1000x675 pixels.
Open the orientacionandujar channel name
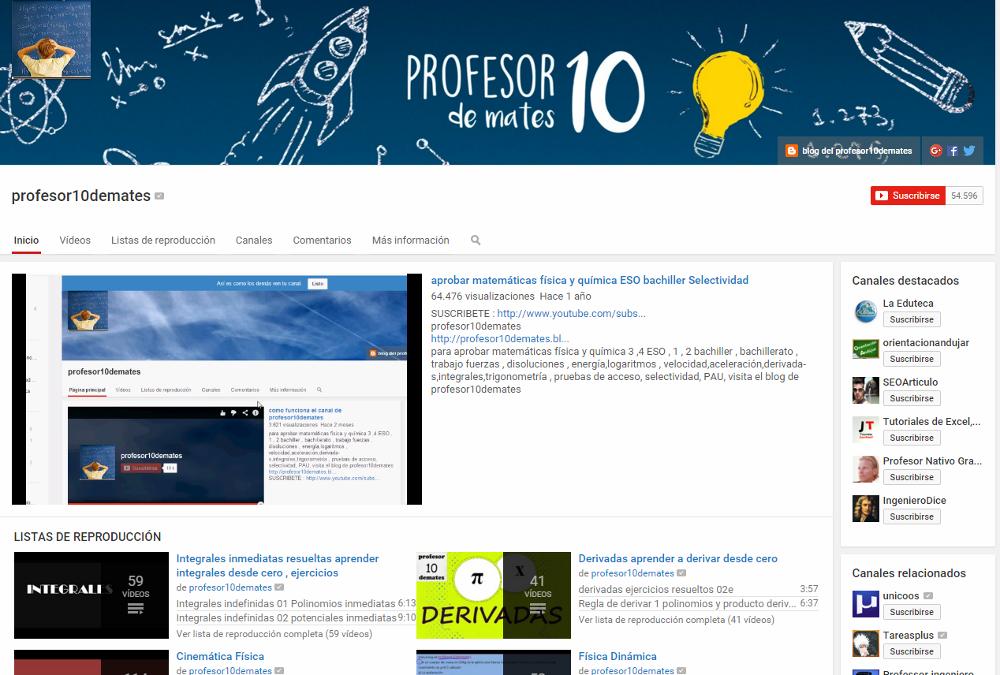point(926,343)
